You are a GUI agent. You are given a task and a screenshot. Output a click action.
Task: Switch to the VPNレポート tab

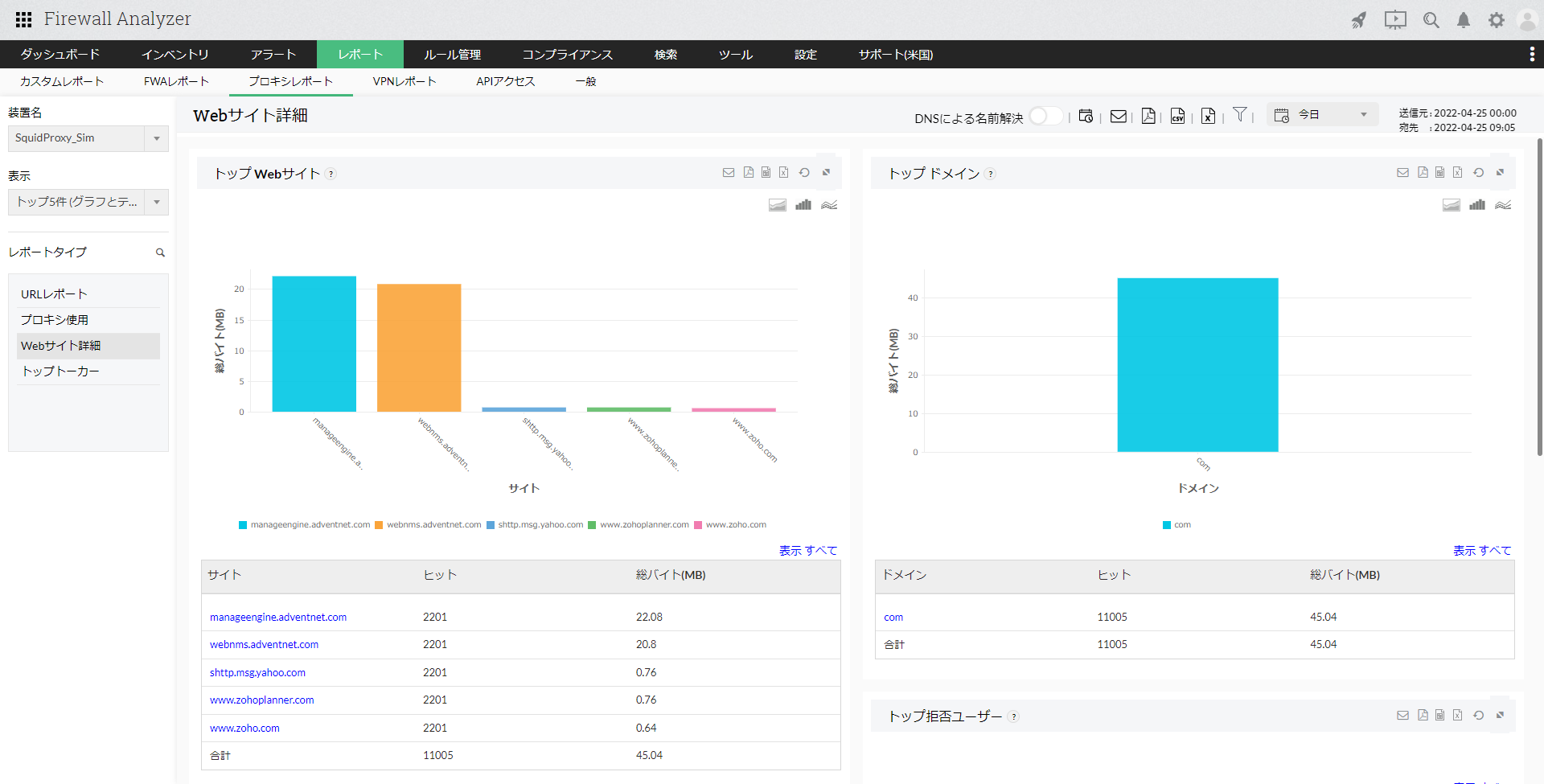(x=404, y=81)
